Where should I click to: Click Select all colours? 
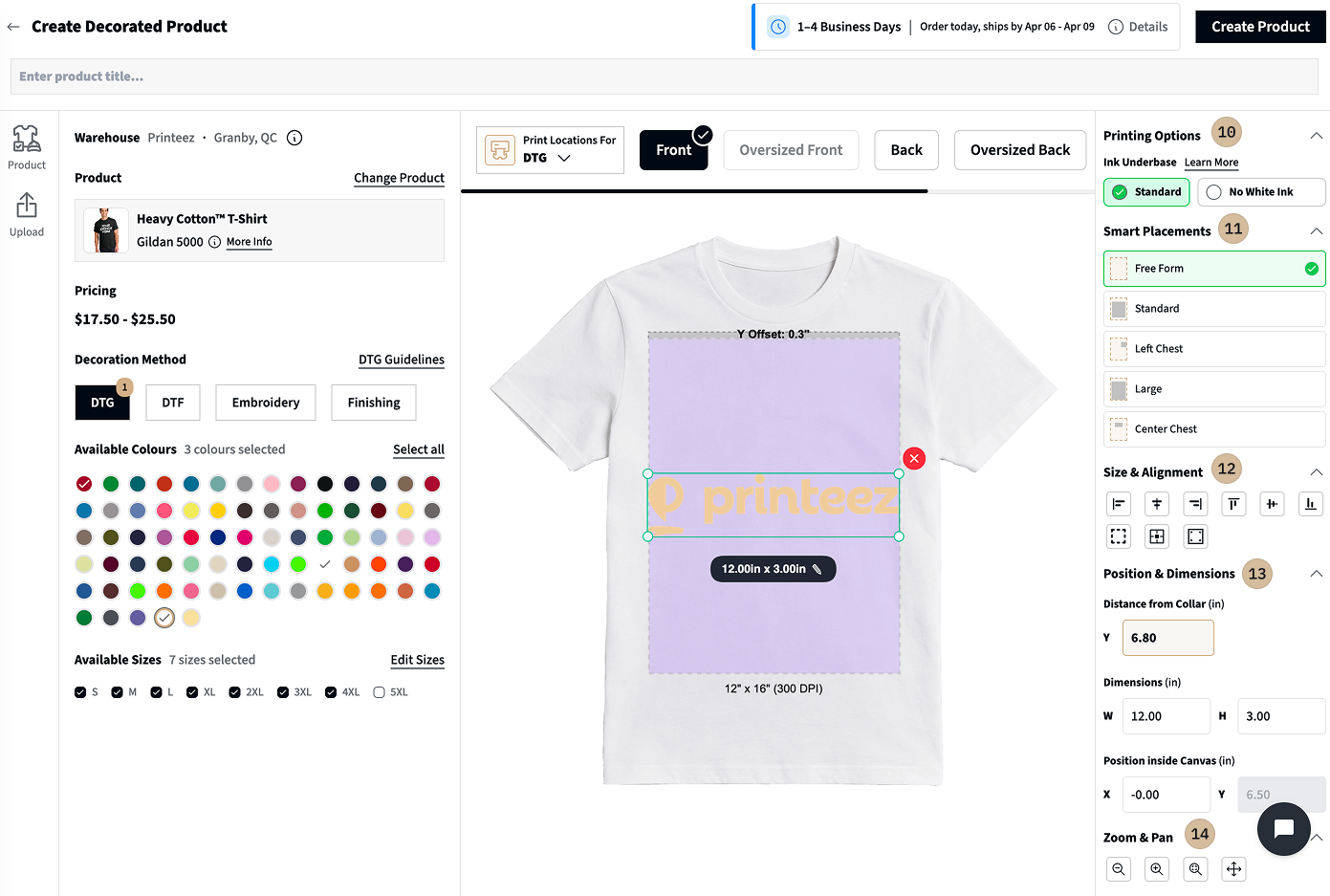[419, 449]
